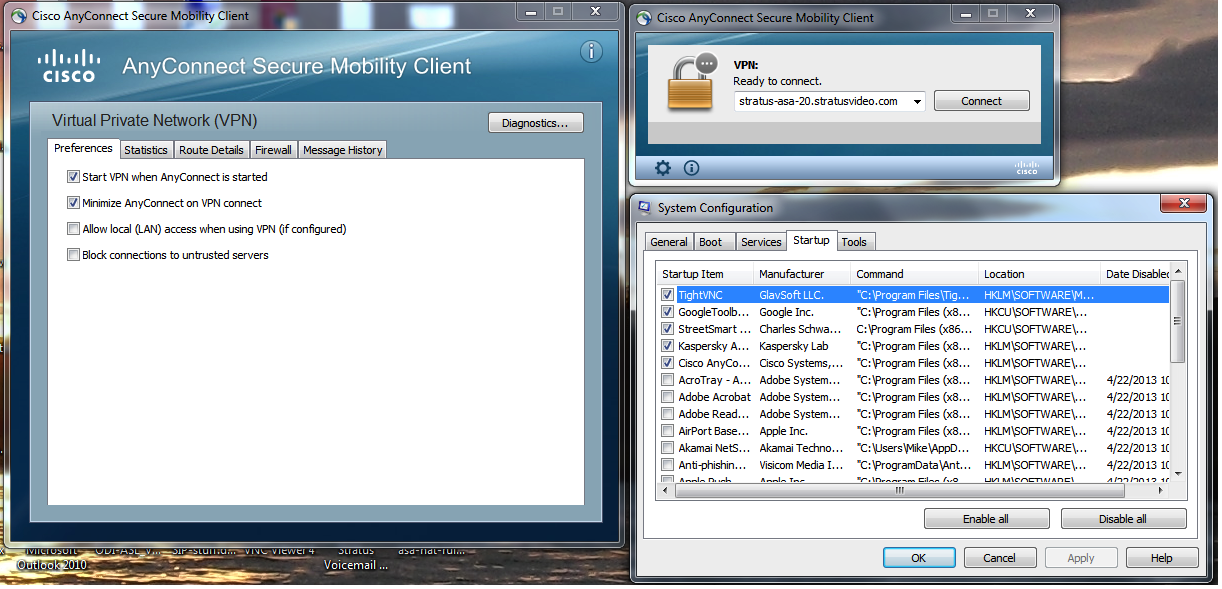The height and width of the screenshot is (589, 1222).
Task: Open the AnyConnect info (i) icon in Preferences window
Action: click(x=591, y=52)
